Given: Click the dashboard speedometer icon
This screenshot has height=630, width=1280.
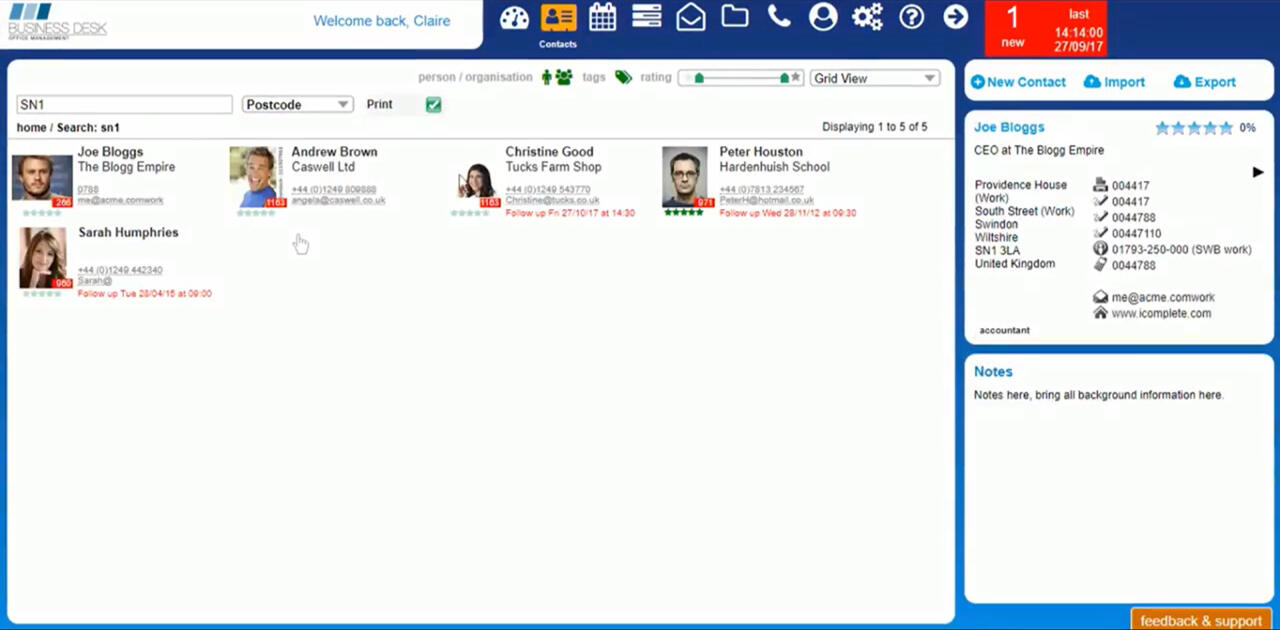Looking at the screenshot, I should coord(513,17).
